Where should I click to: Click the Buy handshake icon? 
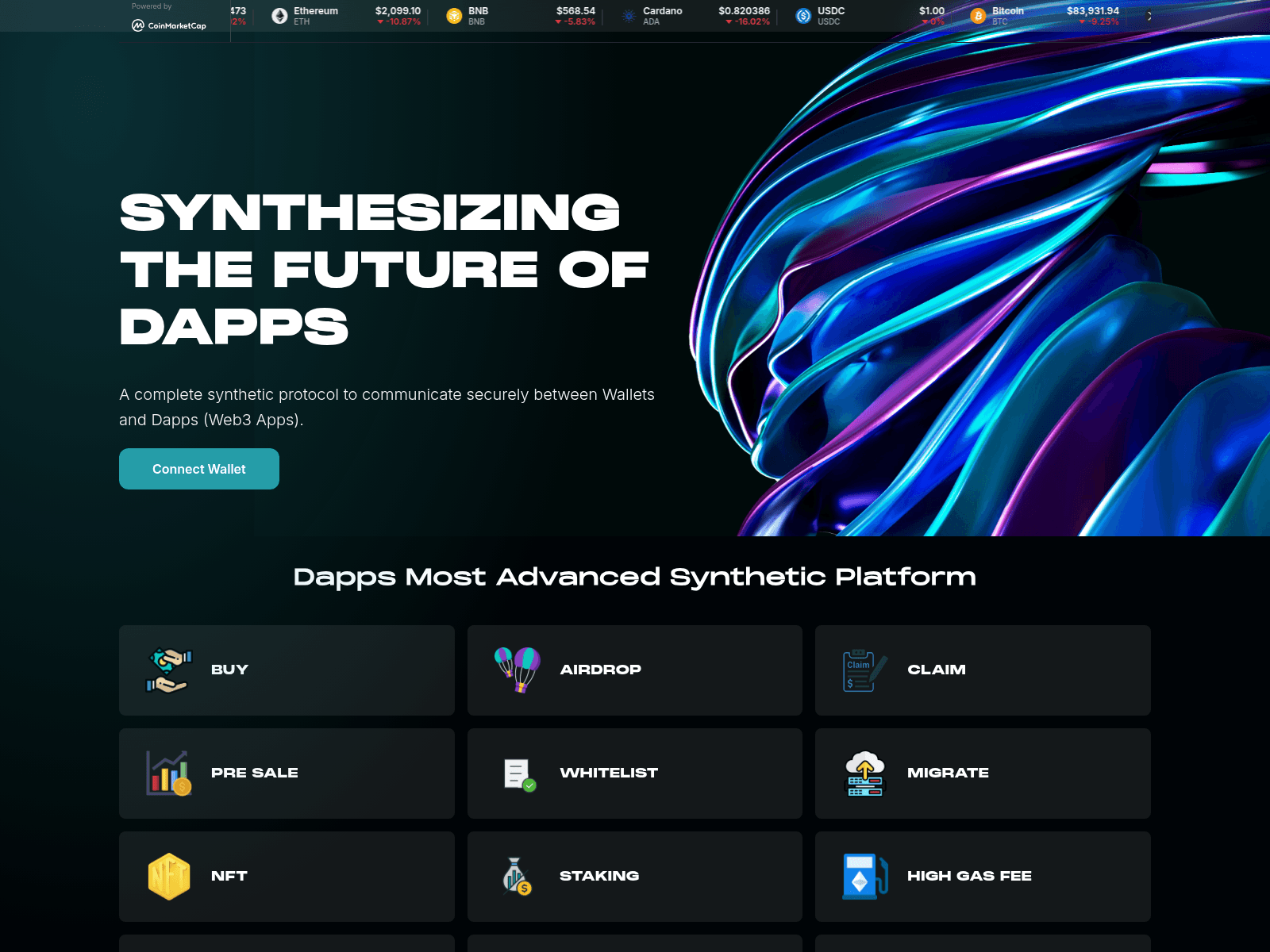pos(168,670)
